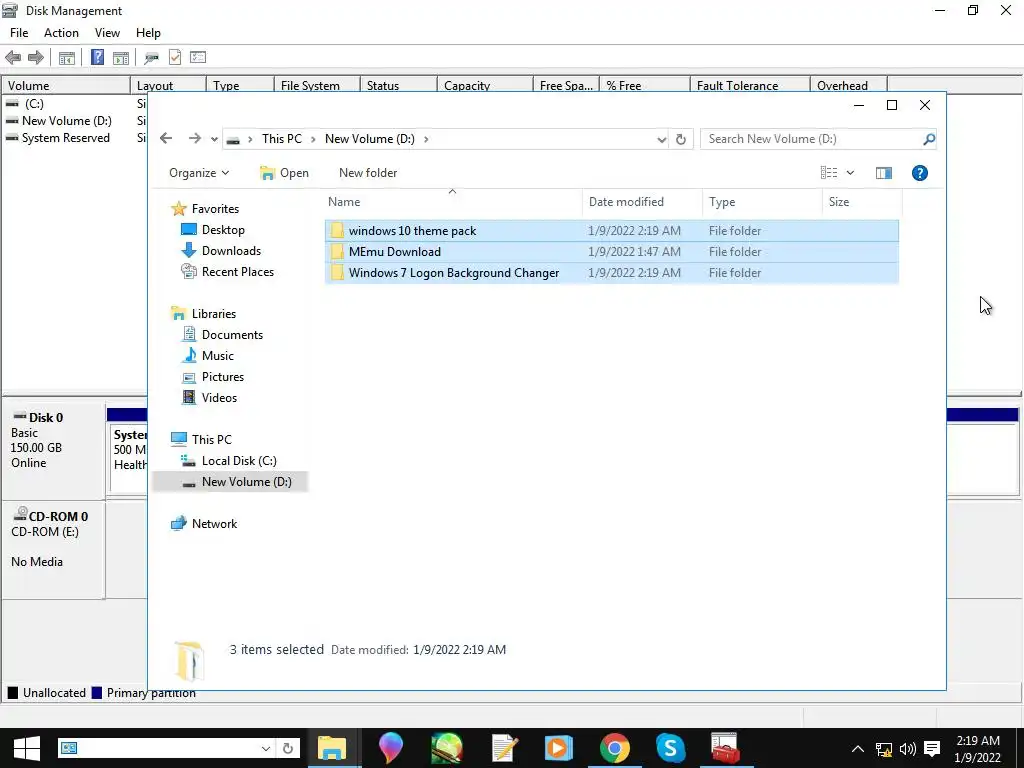Open the File menu in Disk Management
The height and width of the screenshot is (768, 1024).
tap(19, 33)
